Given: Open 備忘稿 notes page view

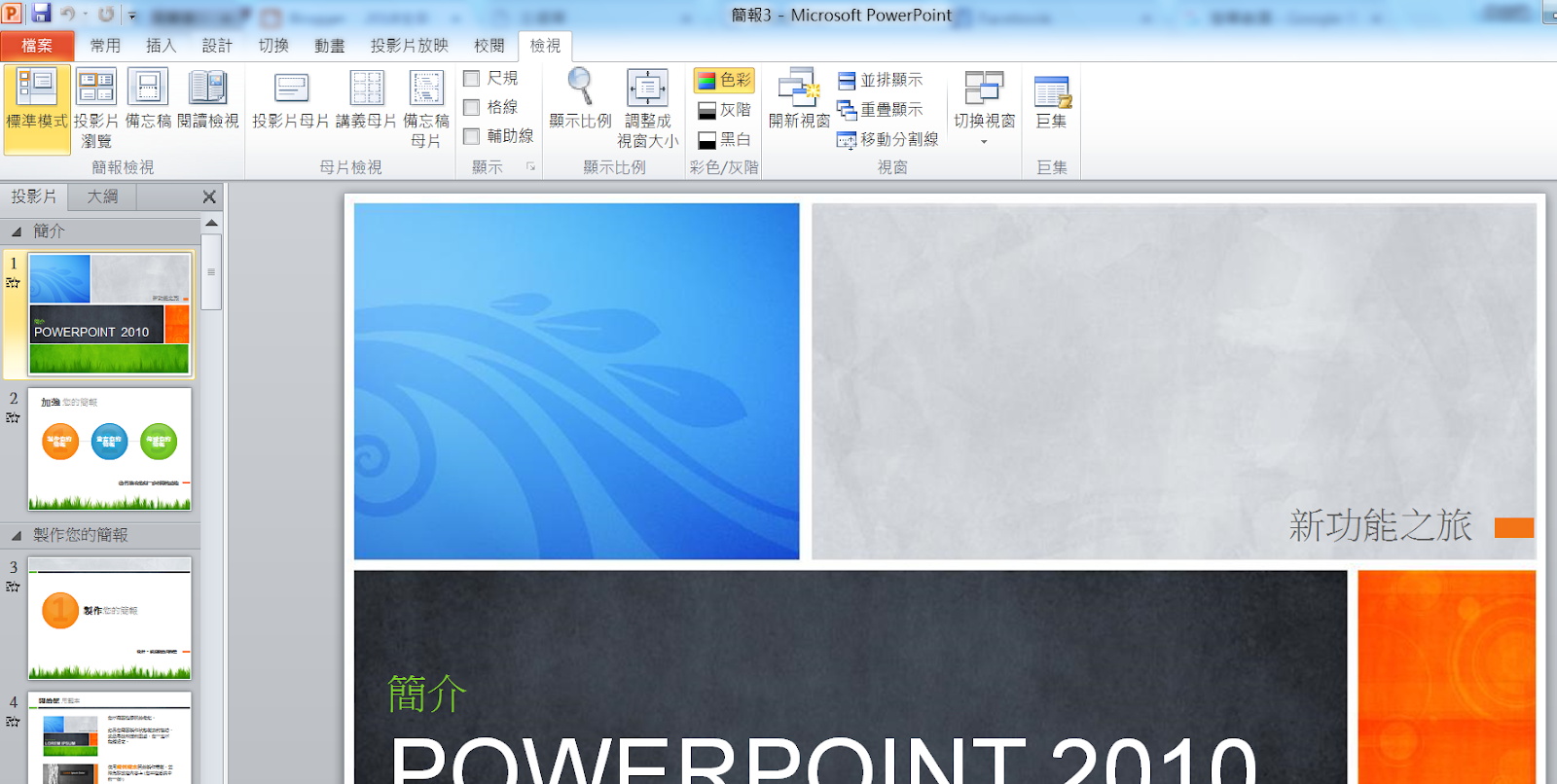Looking at the screenshot, I should (148, 99).
